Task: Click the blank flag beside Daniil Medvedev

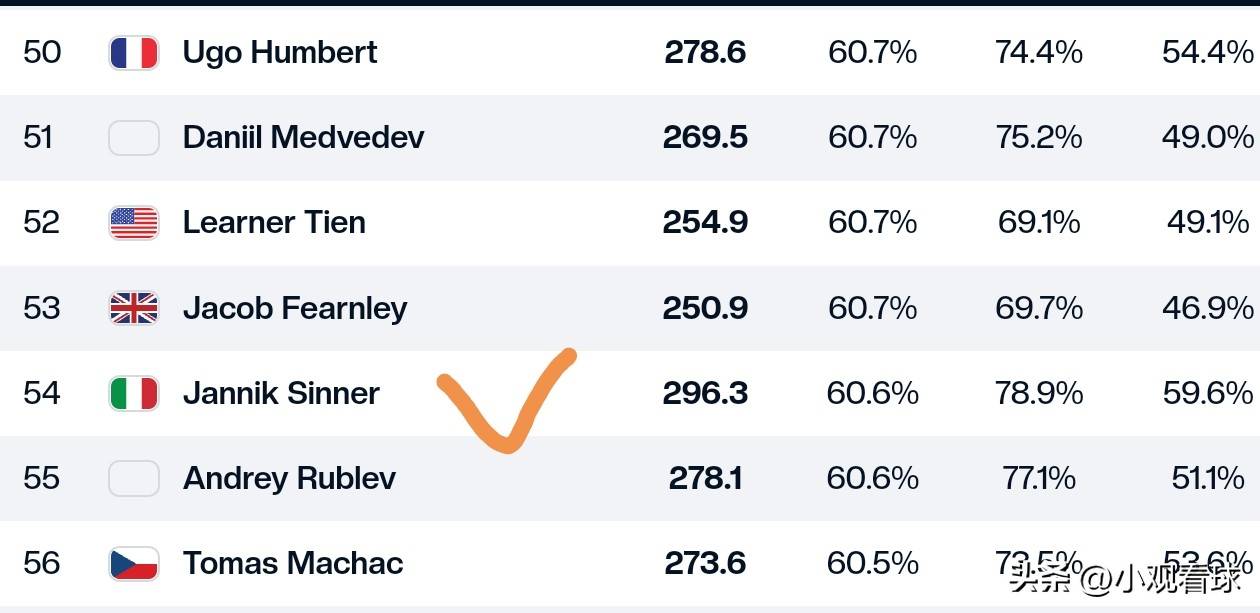Action: pyautogui.click(x=134, y=137)
